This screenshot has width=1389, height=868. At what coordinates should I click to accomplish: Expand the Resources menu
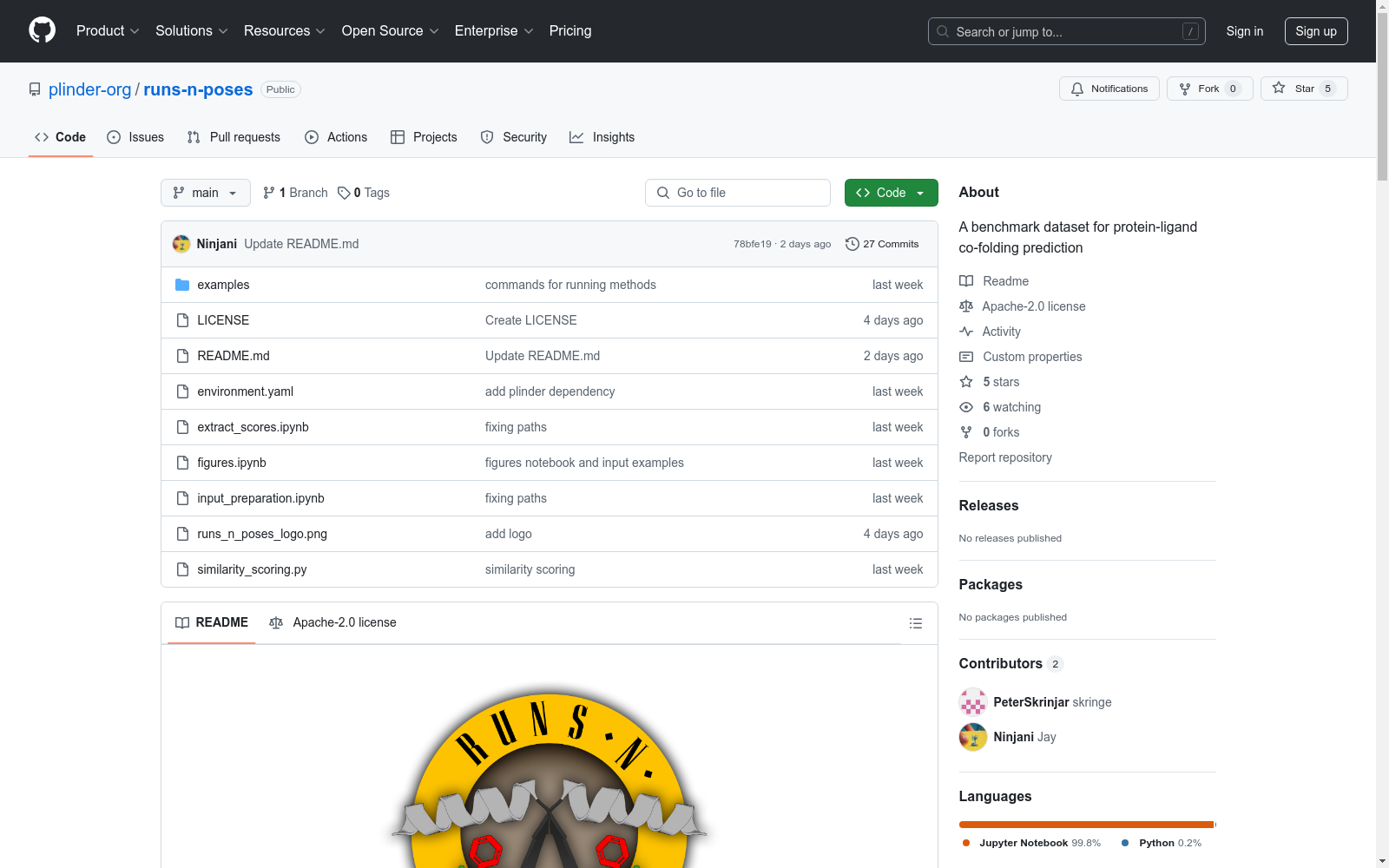tap(285, 30)
